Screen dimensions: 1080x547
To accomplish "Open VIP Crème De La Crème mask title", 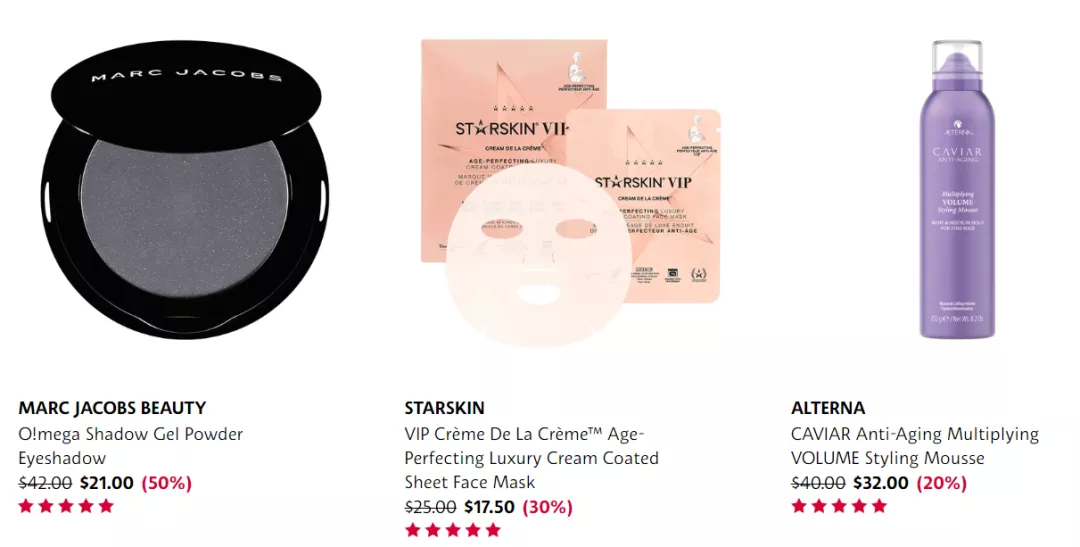I will click(x=532, y=458).
